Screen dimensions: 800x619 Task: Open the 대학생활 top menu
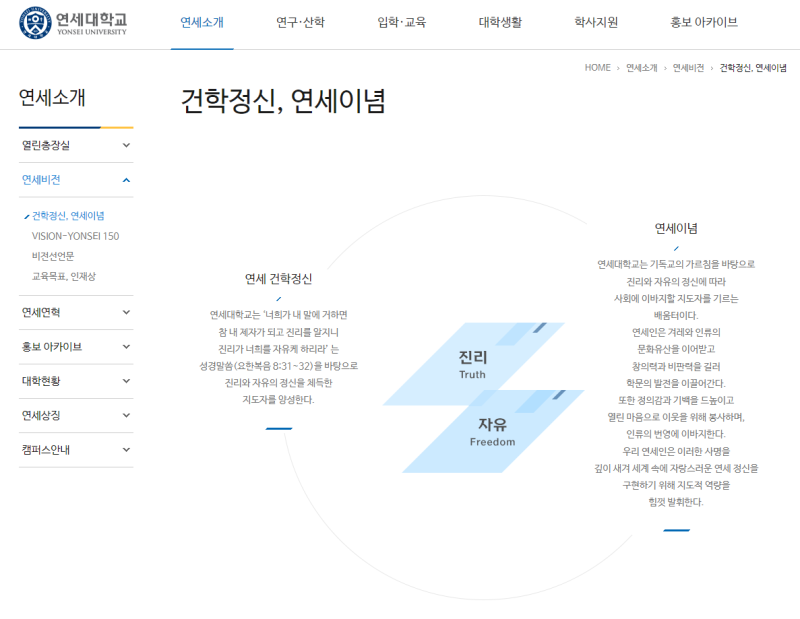[500, 22]
